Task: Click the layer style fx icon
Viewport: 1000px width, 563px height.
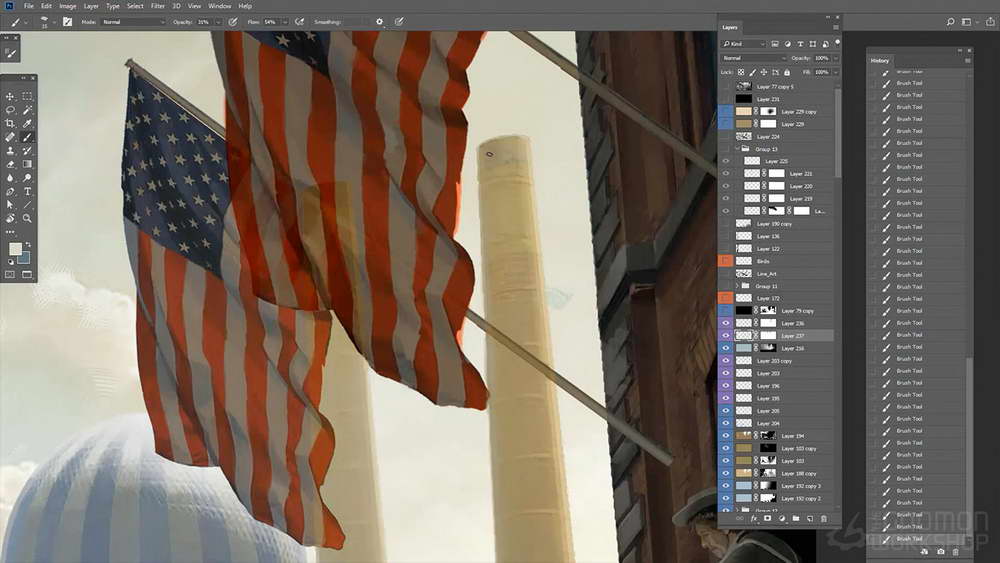Action: point(754,518)
